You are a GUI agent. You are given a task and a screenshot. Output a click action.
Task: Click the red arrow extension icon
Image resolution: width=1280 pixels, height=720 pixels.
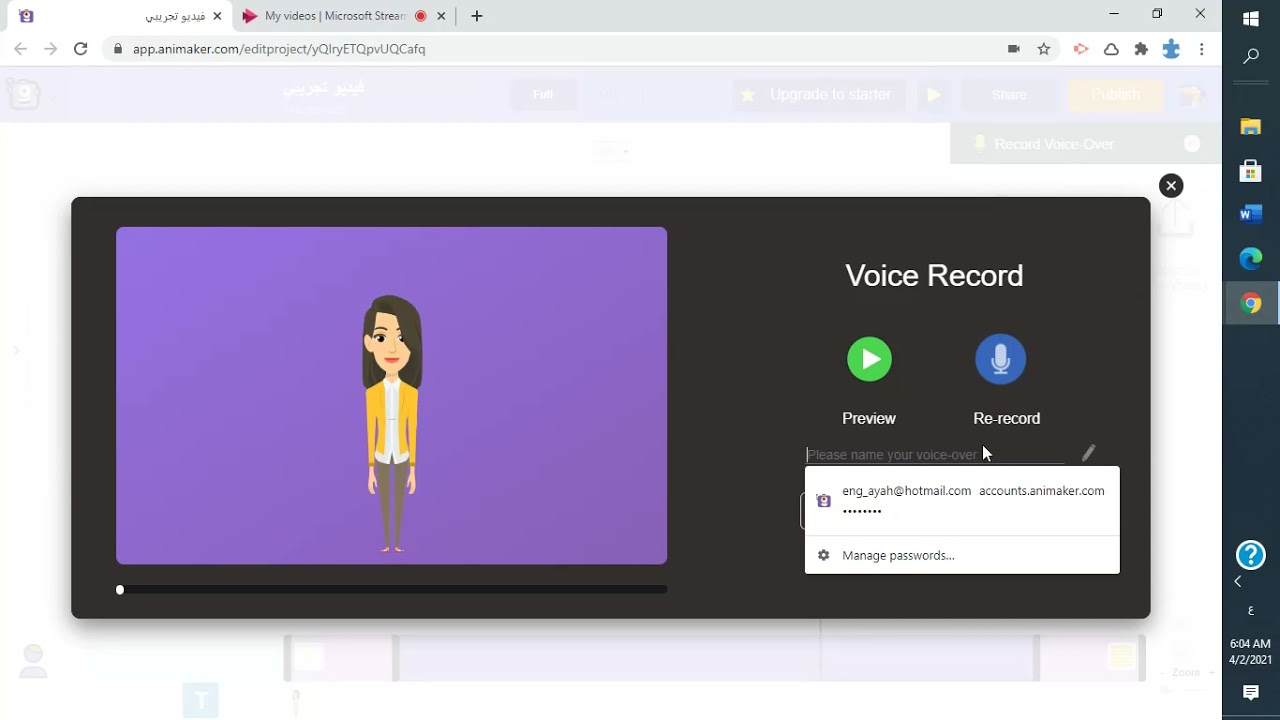click(x=1081, y=49)
